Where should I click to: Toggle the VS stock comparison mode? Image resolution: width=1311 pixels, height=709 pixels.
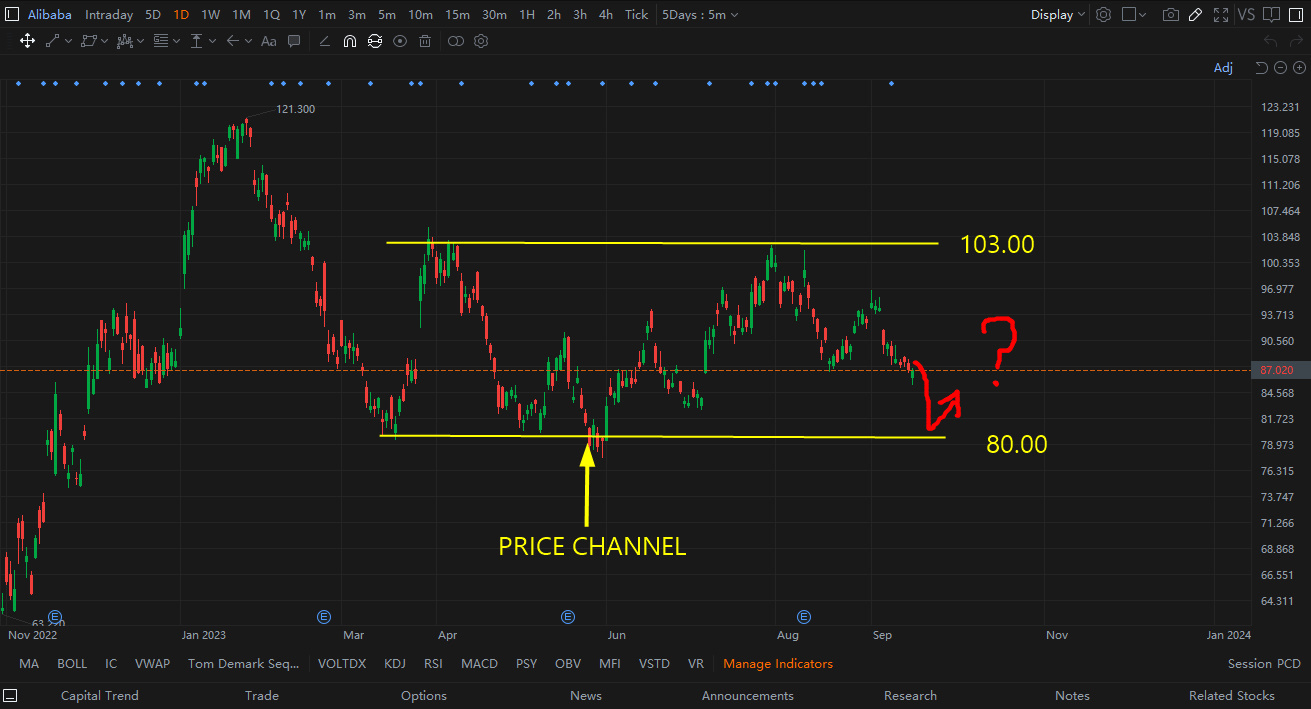(x=1246, y=14)
